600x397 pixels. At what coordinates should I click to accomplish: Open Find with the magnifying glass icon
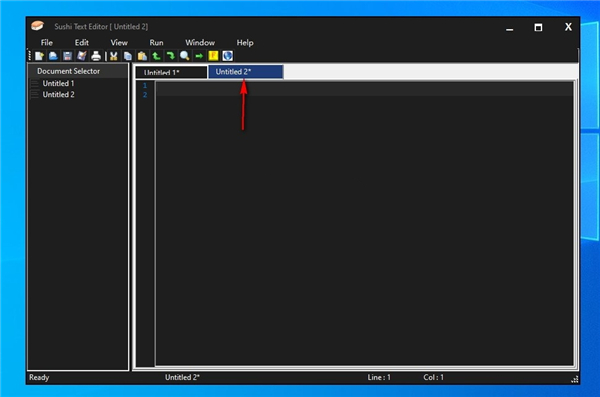click(x=185, y=56)
